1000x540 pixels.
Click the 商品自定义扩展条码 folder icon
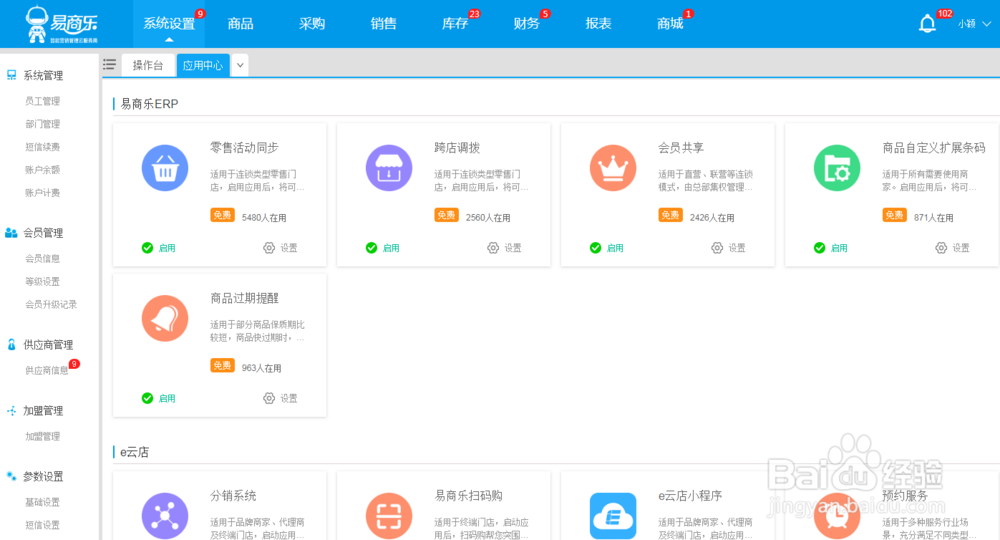coord(837,168)
